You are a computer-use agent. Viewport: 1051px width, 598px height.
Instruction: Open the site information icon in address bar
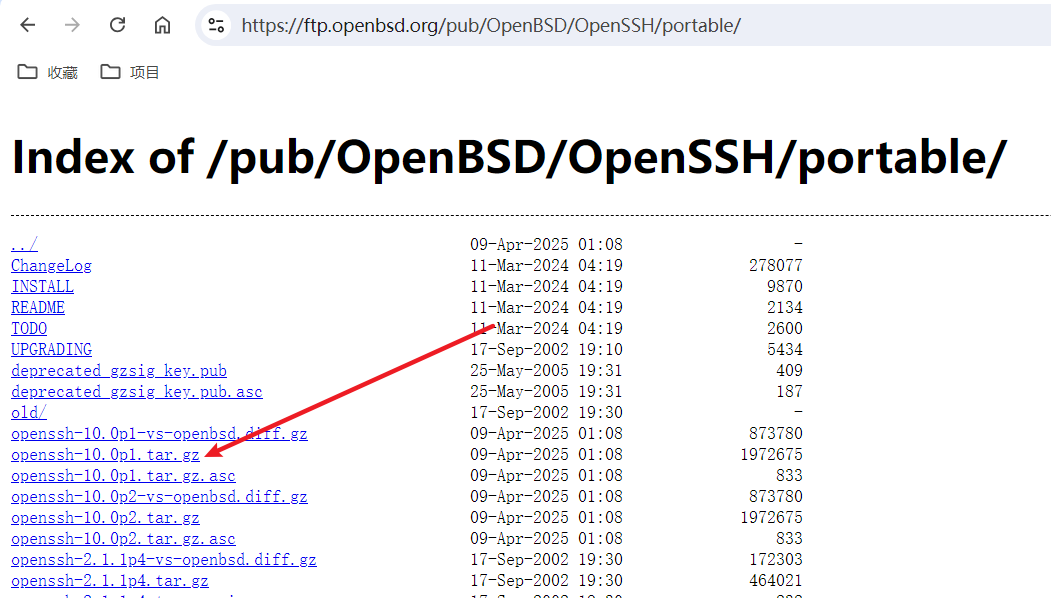217,25
